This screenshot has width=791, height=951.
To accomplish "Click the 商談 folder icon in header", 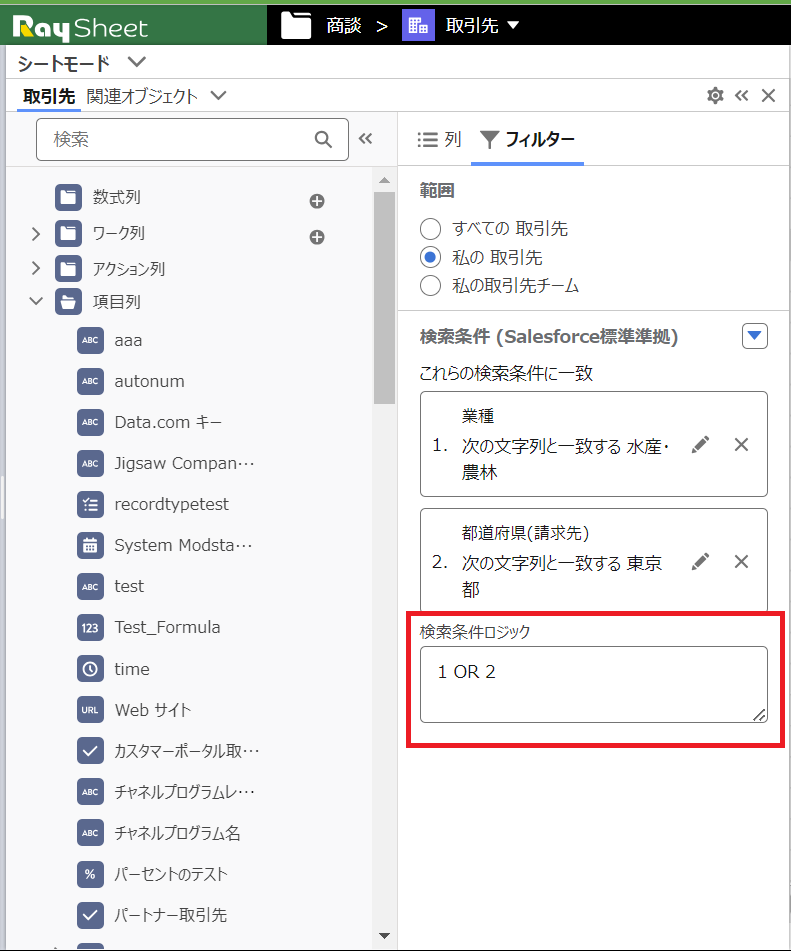I will tap(296, 25).
